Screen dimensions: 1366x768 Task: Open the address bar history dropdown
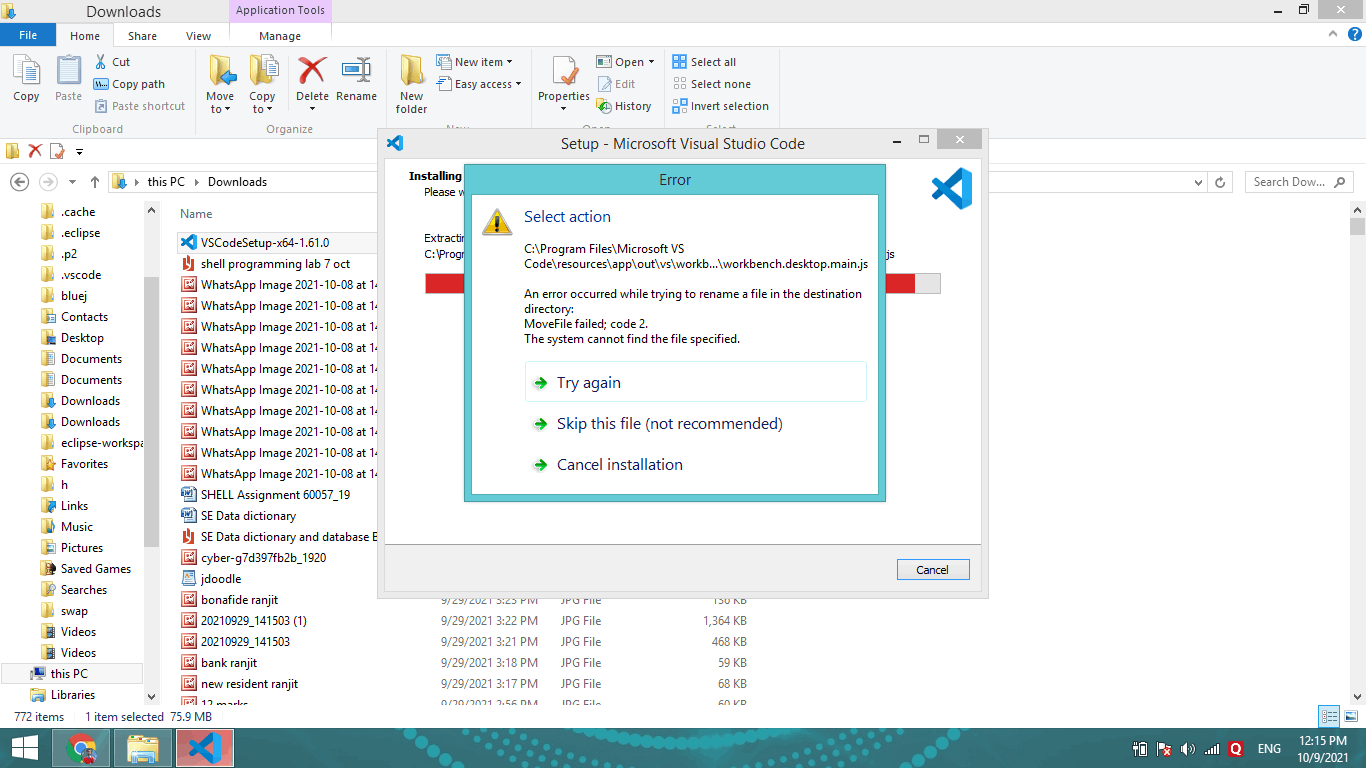[1199, 182]
